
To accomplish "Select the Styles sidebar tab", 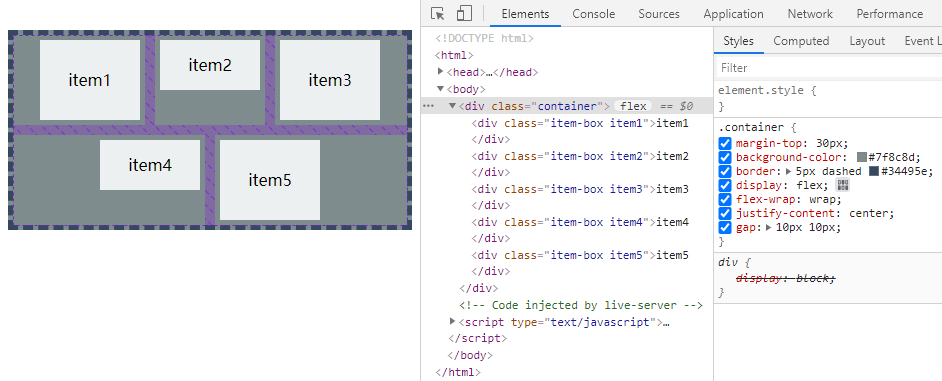I will pyautogui.click(x=738, y=41).
